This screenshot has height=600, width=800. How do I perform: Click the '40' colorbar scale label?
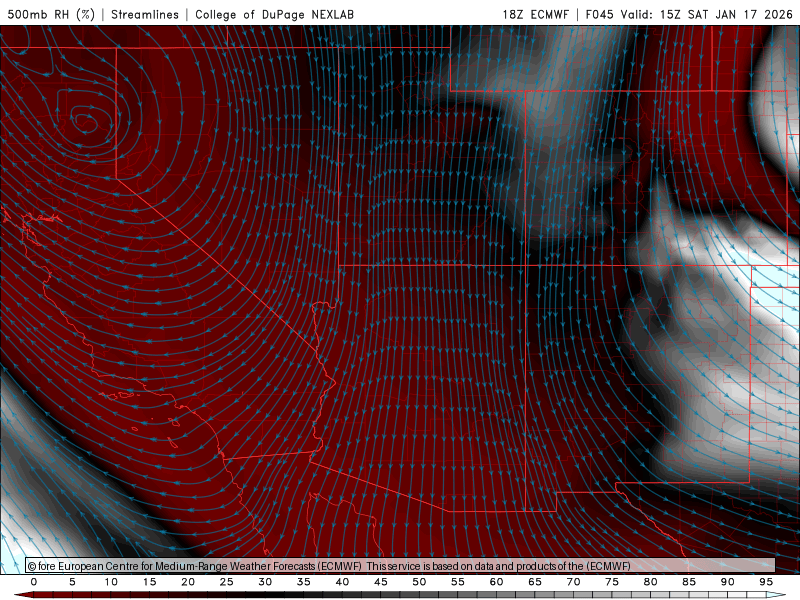click(342, 582)
